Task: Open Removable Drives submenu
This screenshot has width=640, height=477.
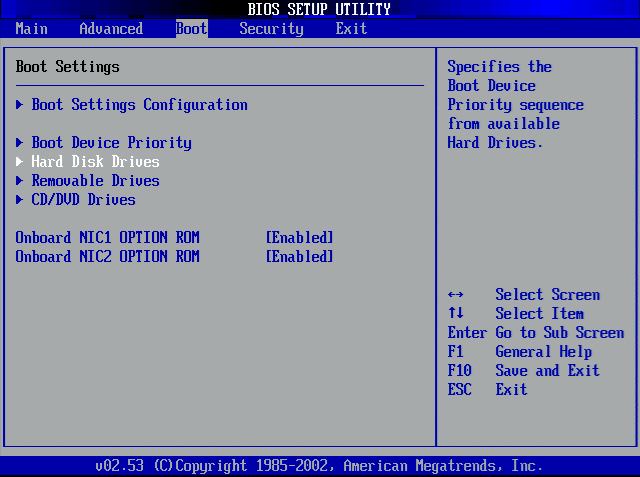Action: (x=96, y=180)
